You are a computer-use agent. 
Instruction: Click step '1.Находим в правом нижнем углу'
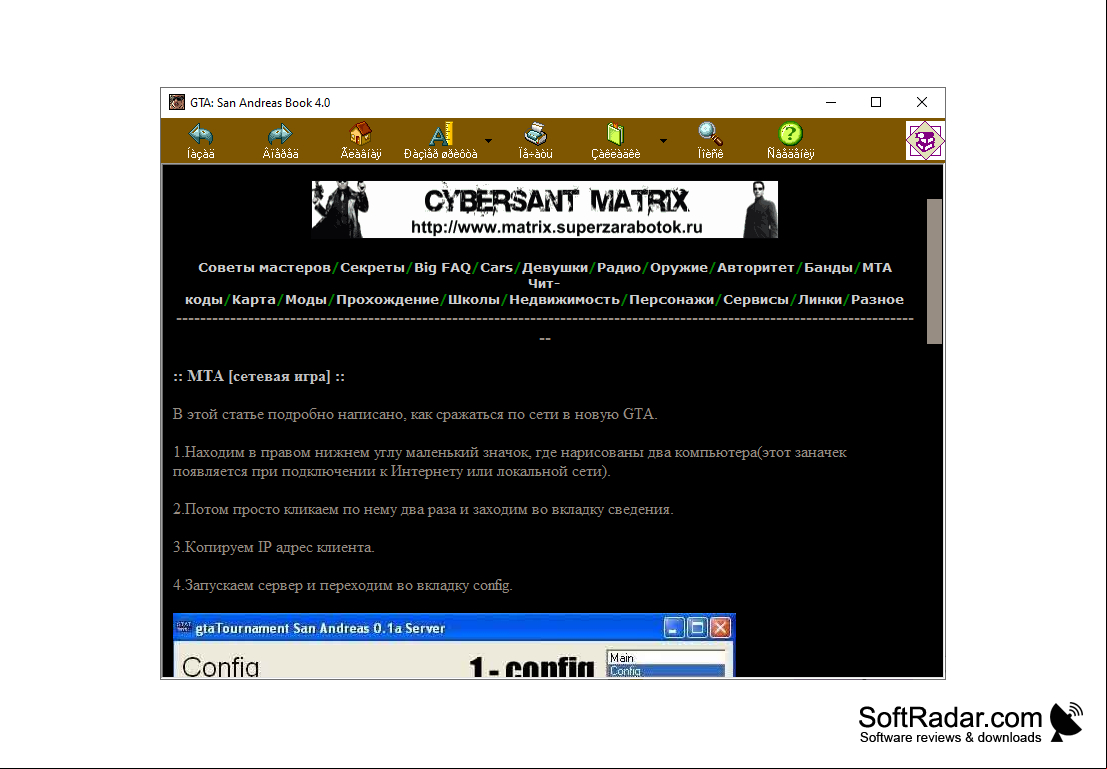(510, 462)
